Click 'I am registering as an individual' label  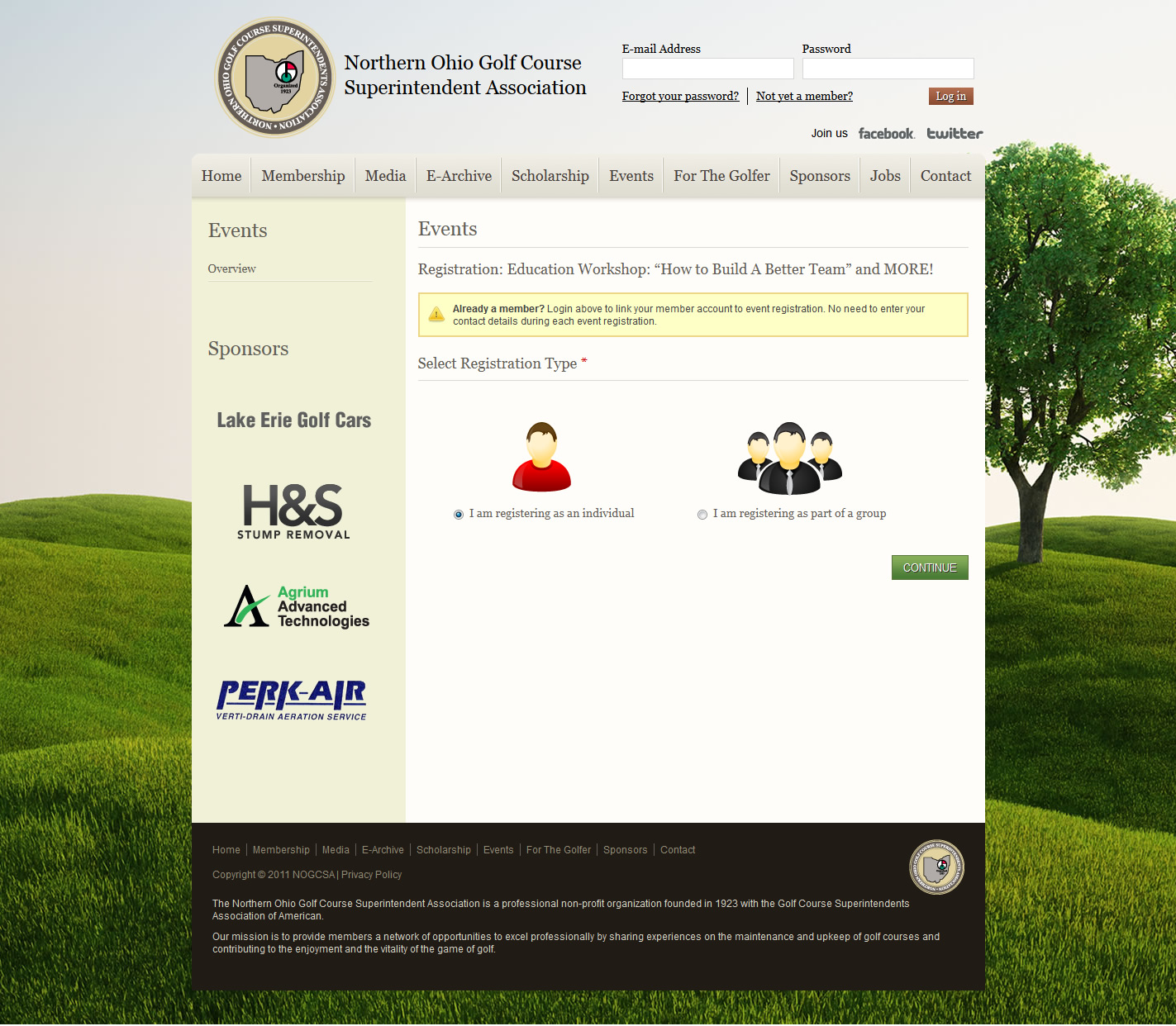coord(552,514)
